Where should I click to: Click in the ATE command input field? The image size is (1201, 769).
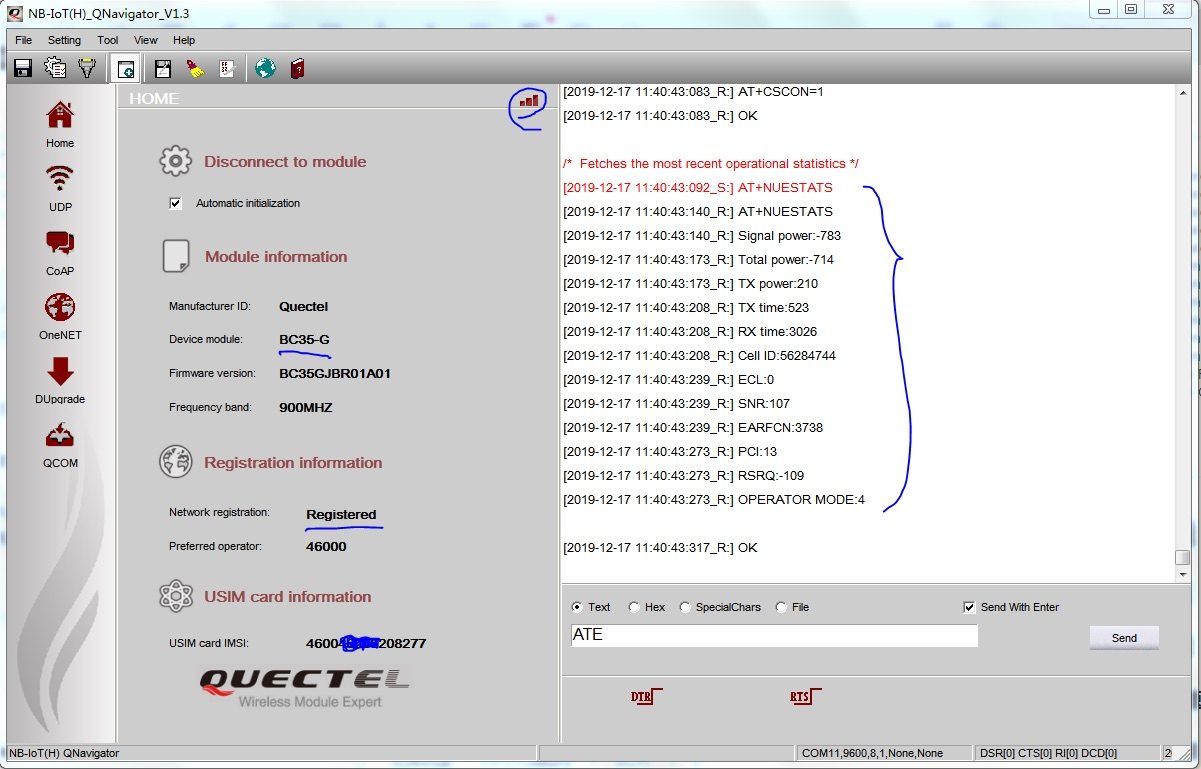(x=773, y=635)
